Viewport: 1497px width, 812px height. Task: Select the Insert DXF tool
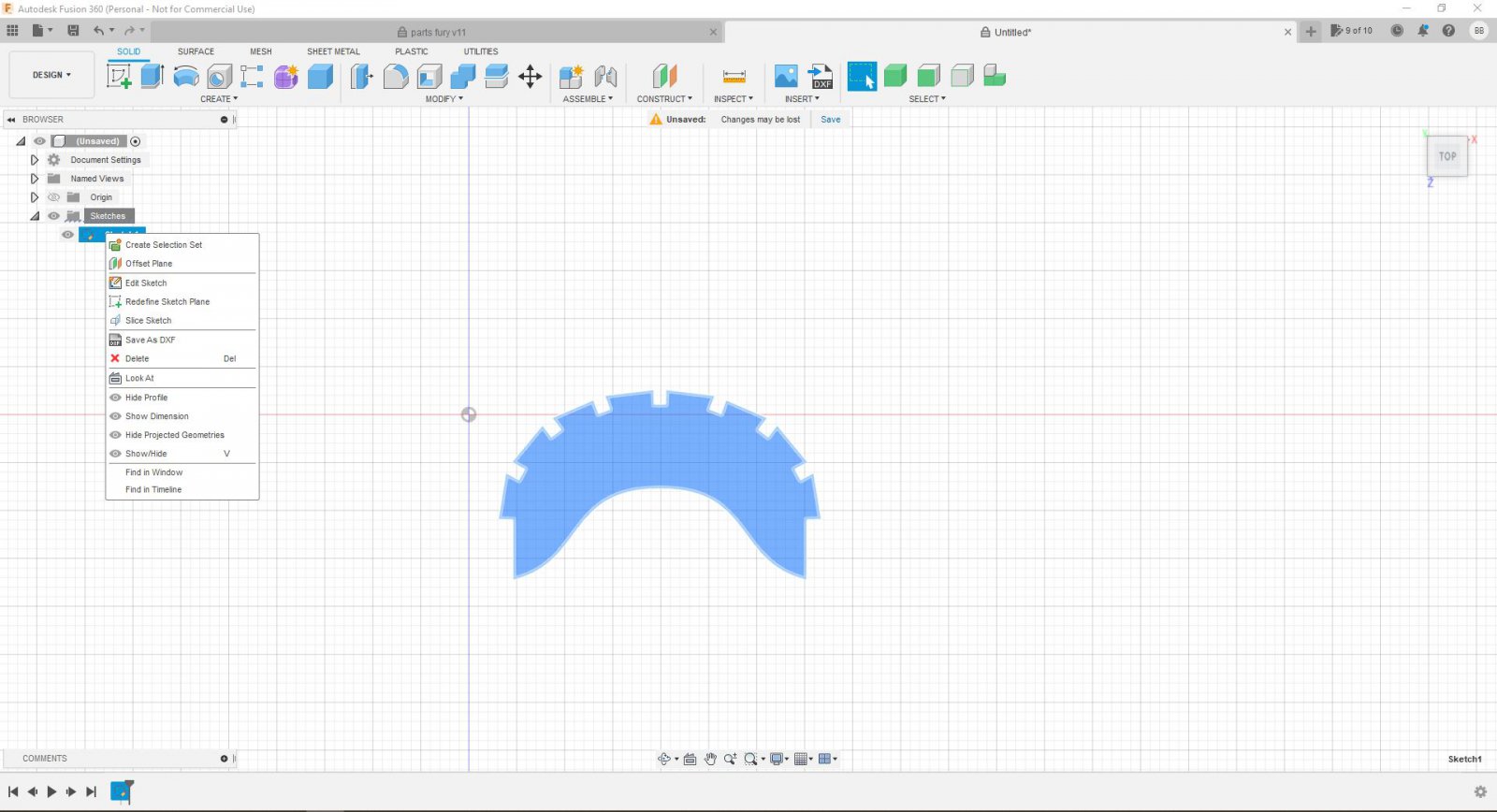821,77
